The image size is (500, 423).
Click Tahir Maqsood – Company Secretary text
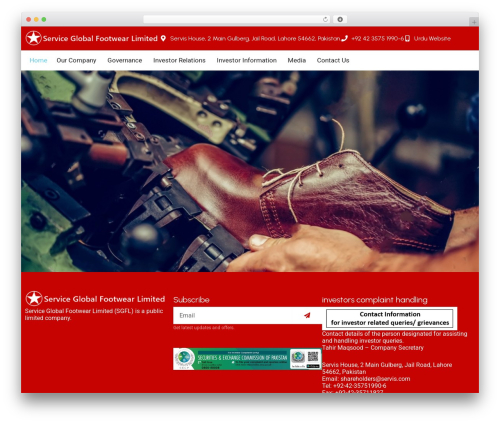[373, 348]
